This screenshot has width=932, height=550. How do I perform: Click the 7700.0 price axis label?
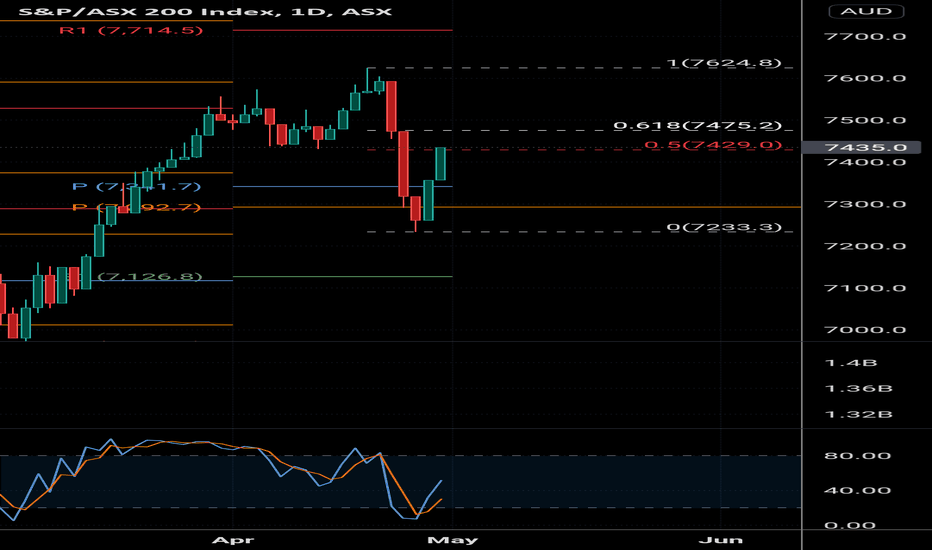(865, 36)
